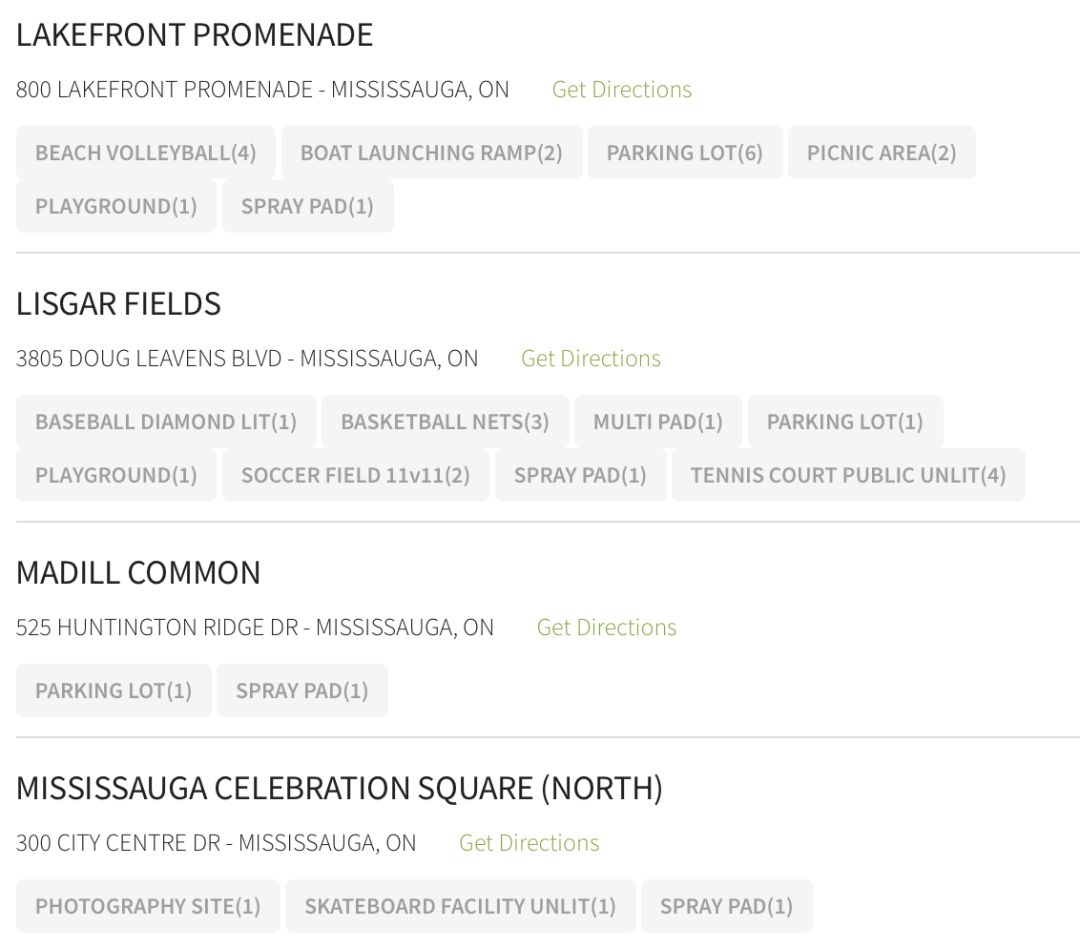
Task: Open Get Directions for Madill Common
Action: click(x=606, y=627)
